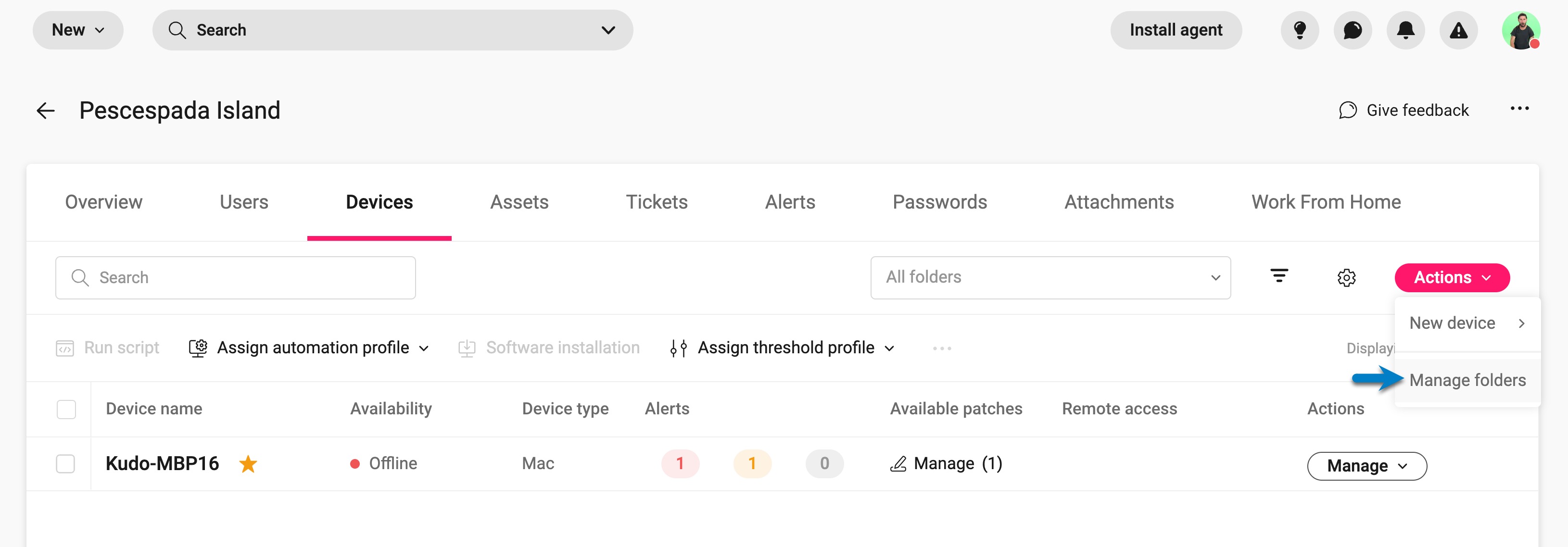
Task: Select Manage folders from Actions menu
Action: [x=1467, y=380]
